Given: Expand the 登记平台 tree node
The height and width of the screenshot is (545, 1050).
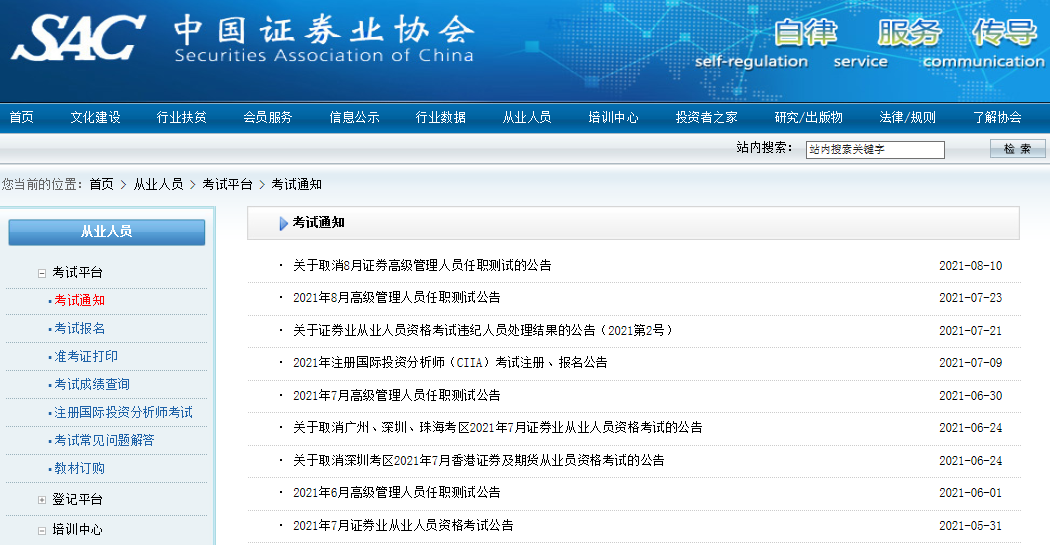Looking at the screenshot, I should point(42,500).
